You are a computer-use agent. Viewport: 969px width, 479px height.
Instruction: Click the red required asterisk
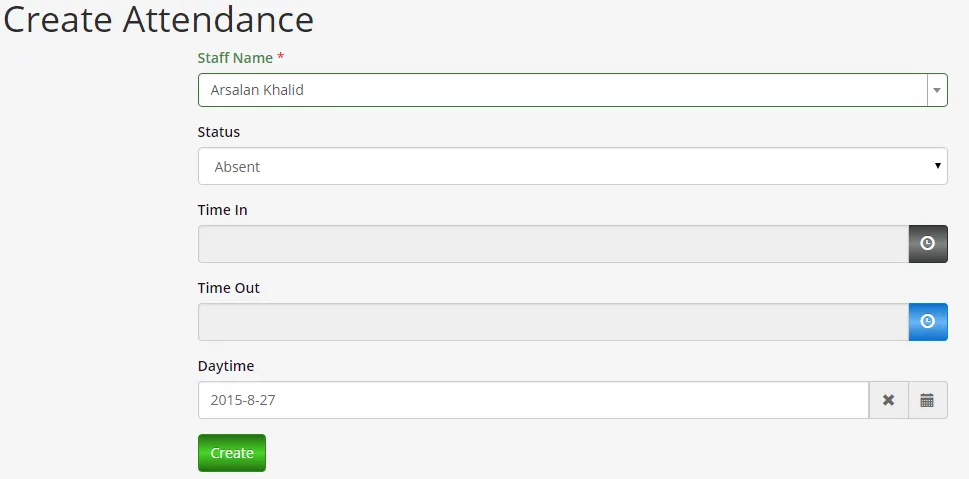click(x=281, y=58)
